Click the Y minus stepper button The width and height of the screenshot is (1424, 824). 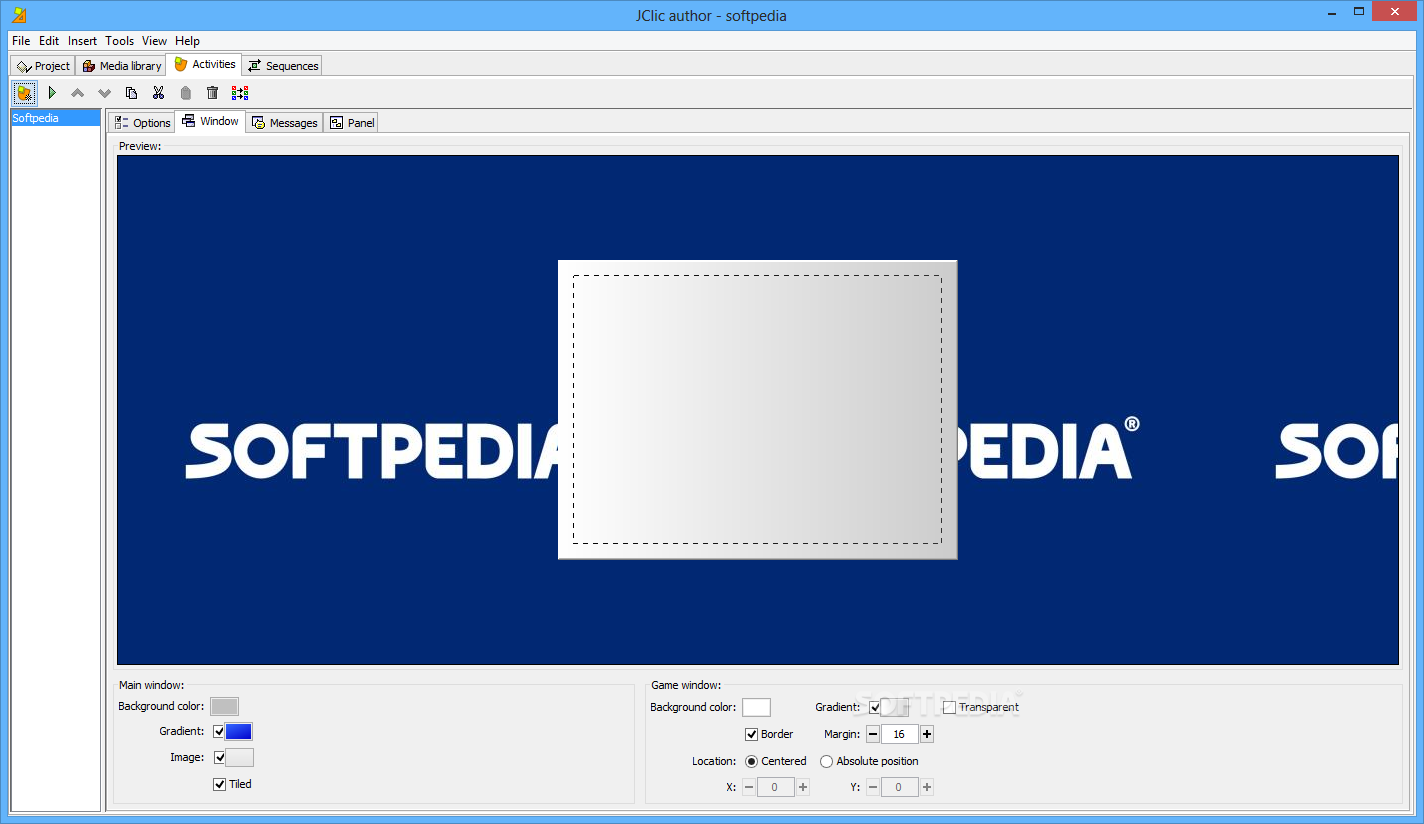click(x=873, y=788)
